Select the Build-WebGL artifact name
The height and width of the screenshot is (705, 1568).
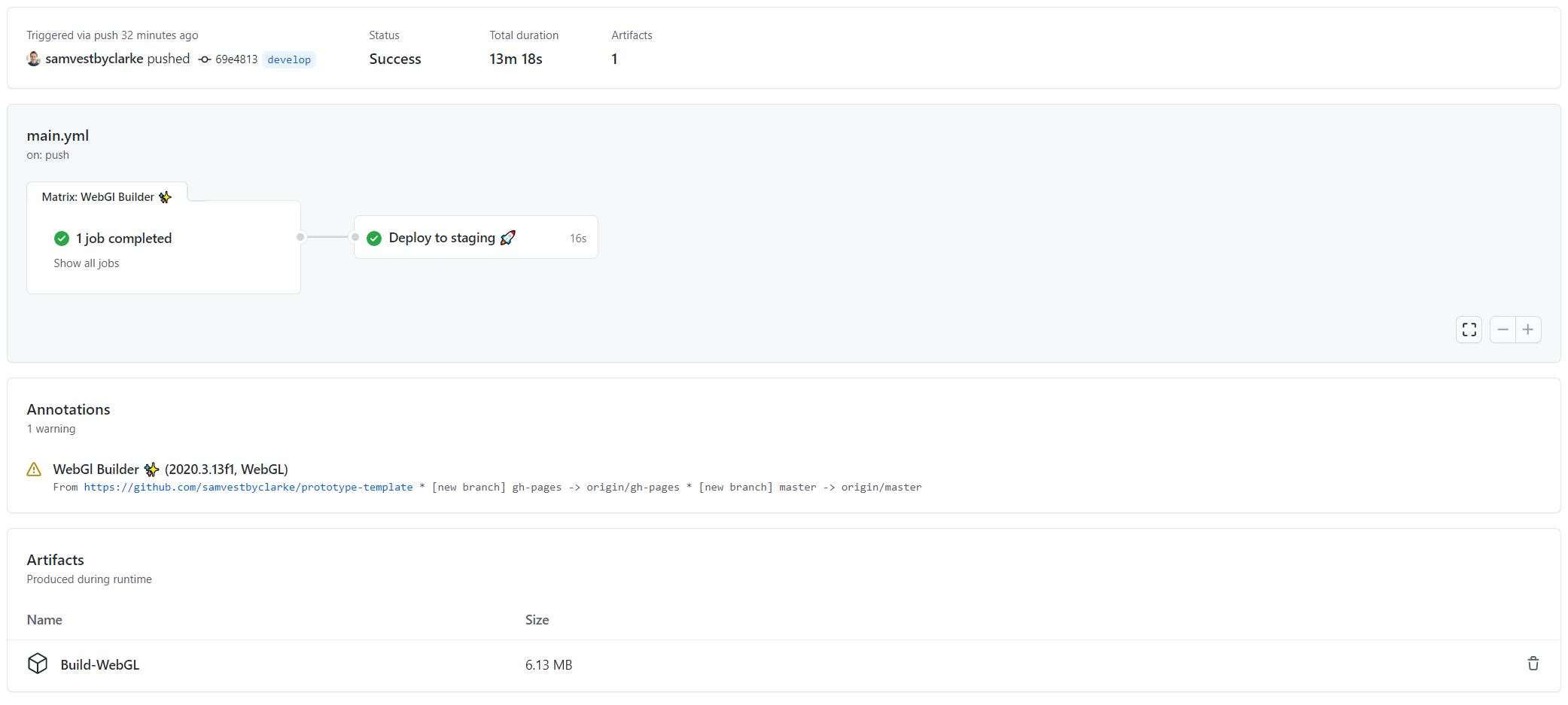[x=100, y=664]
